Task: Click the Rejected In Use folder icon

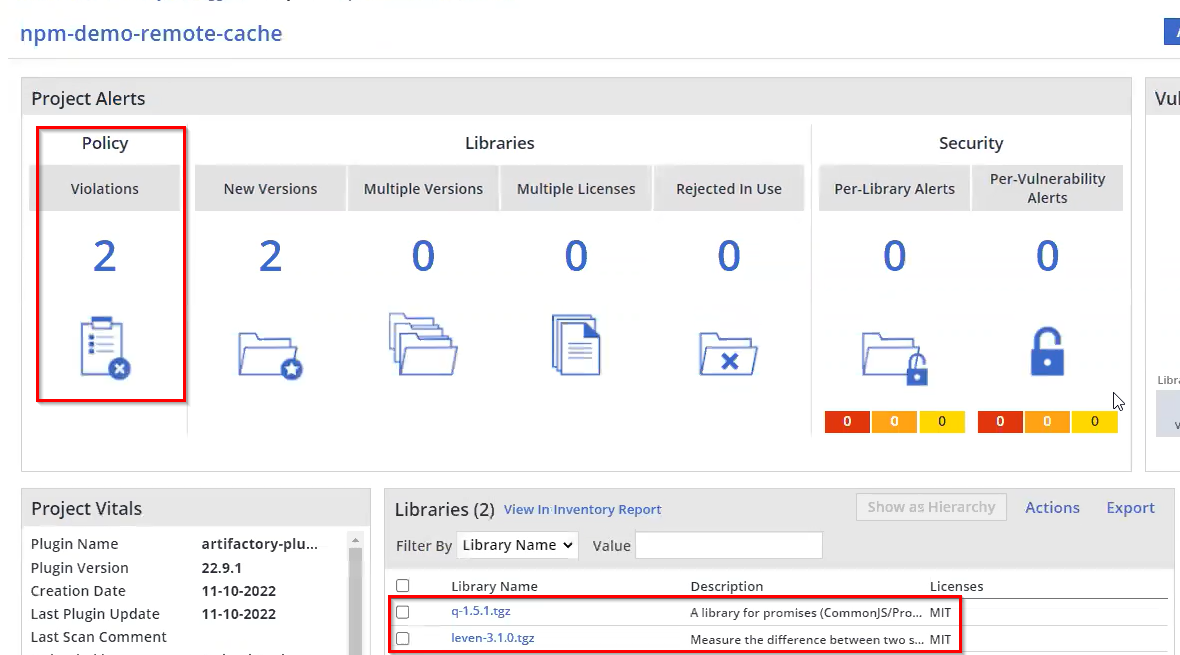Action: (729, 354)
